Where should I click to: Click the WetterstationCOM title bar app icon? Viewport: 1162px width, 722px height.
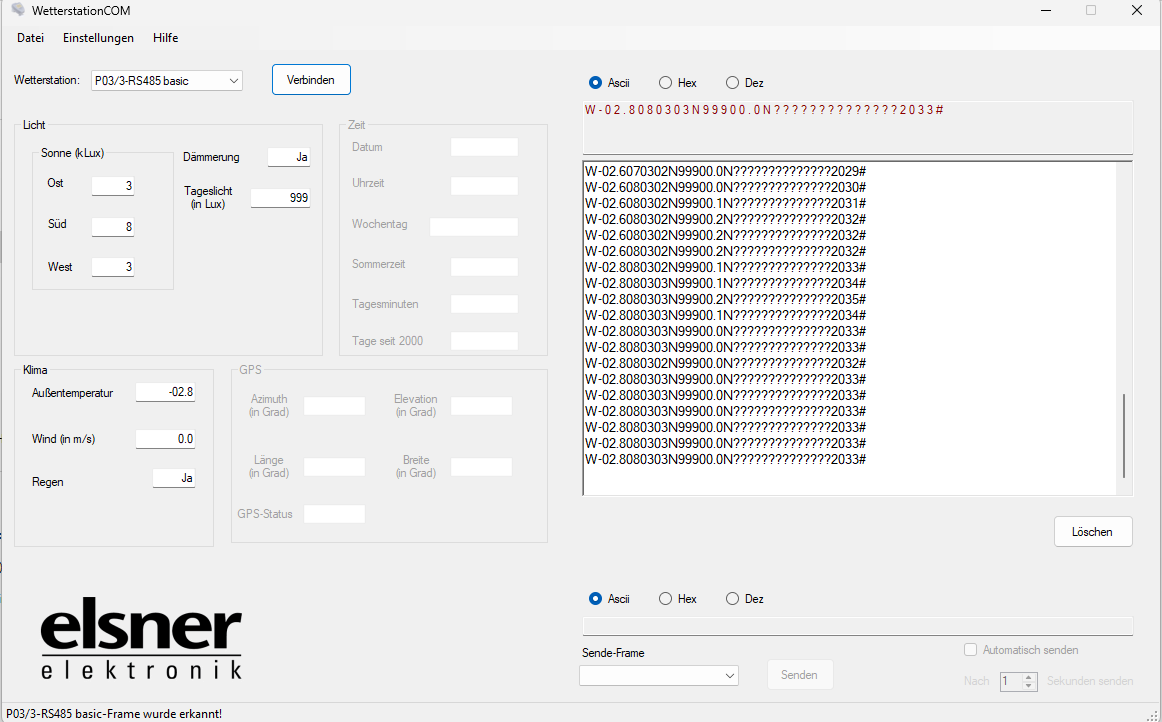click(17, 10)
